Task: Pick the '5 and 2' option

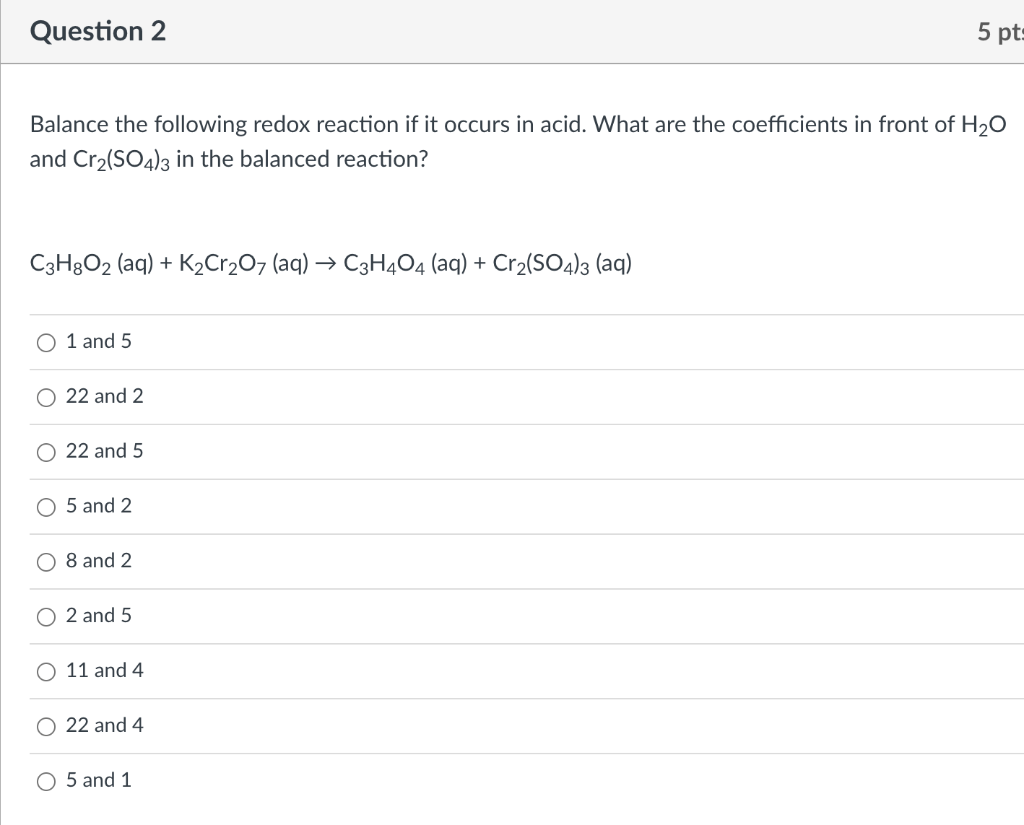Action: pyautogui.click(x=46, y=507)
